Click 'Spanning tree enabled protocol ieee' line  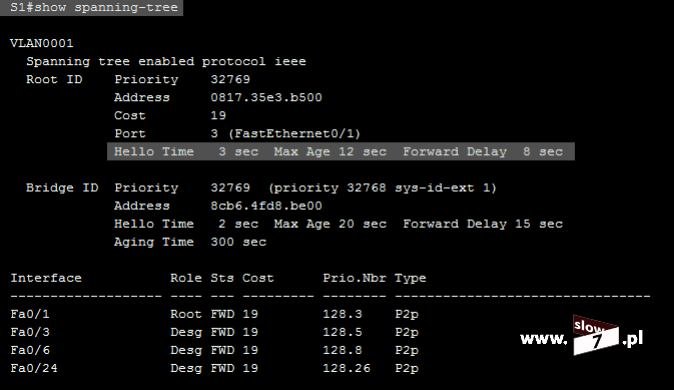(x=166, y=61)
